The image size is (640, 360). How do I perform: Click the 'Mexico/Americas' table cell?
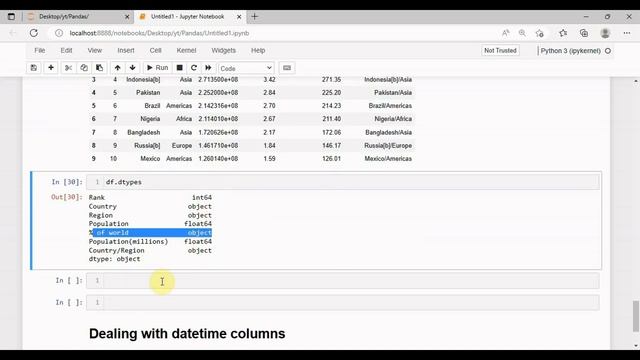(x=388, y=159)
